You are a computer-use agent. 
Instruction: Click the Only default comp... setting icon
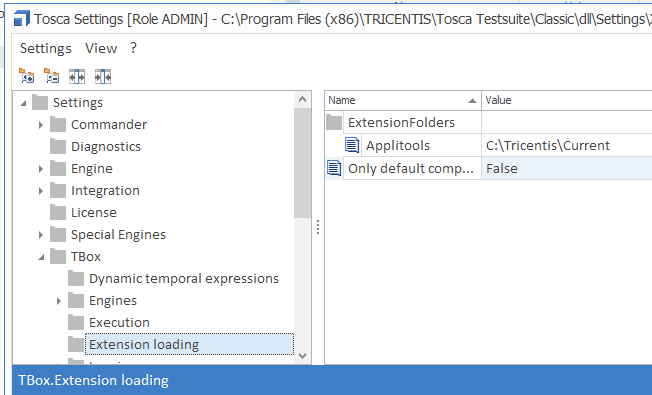[x=334, y=168]
